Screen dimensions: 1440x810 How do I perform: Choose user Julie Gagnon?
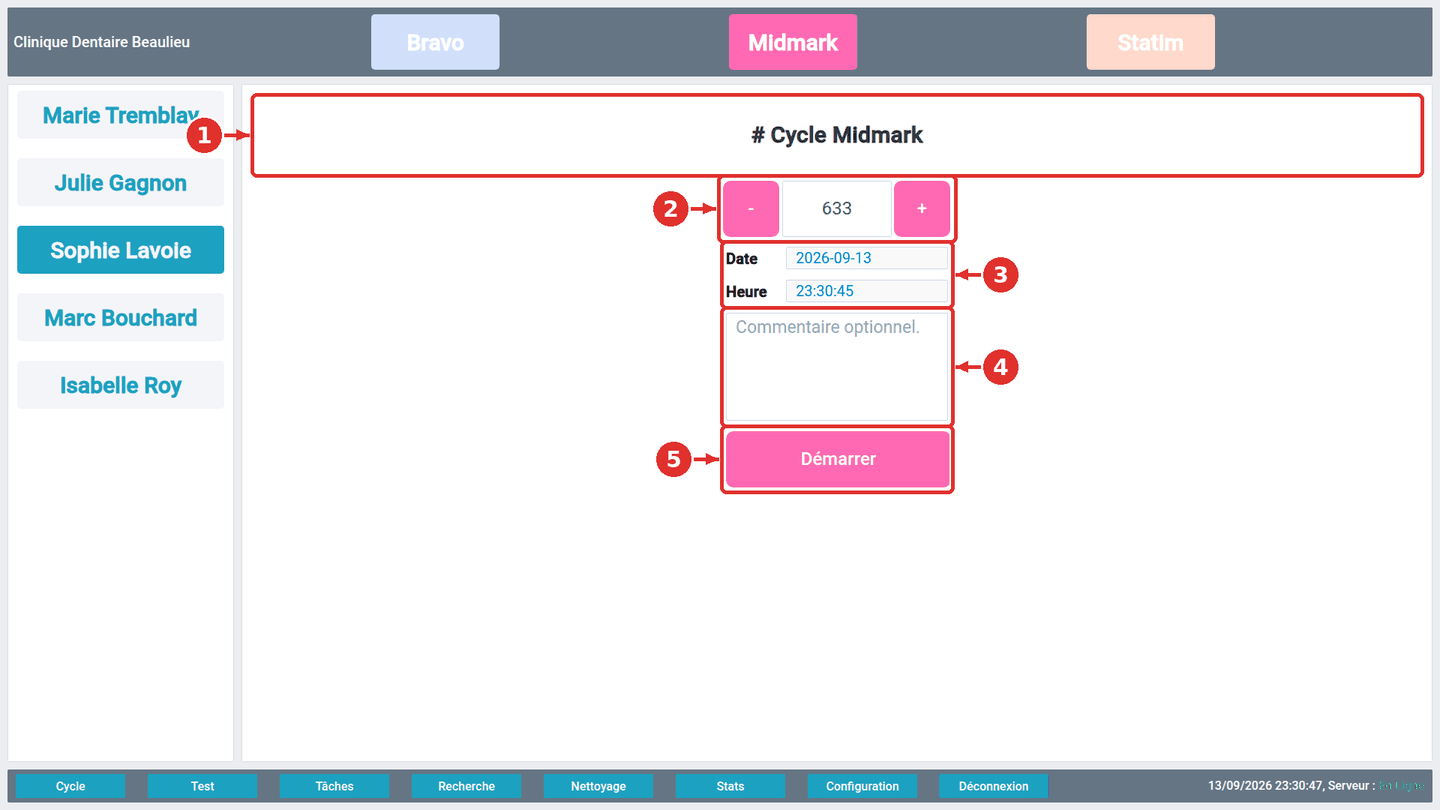click(x=120, y=183)
